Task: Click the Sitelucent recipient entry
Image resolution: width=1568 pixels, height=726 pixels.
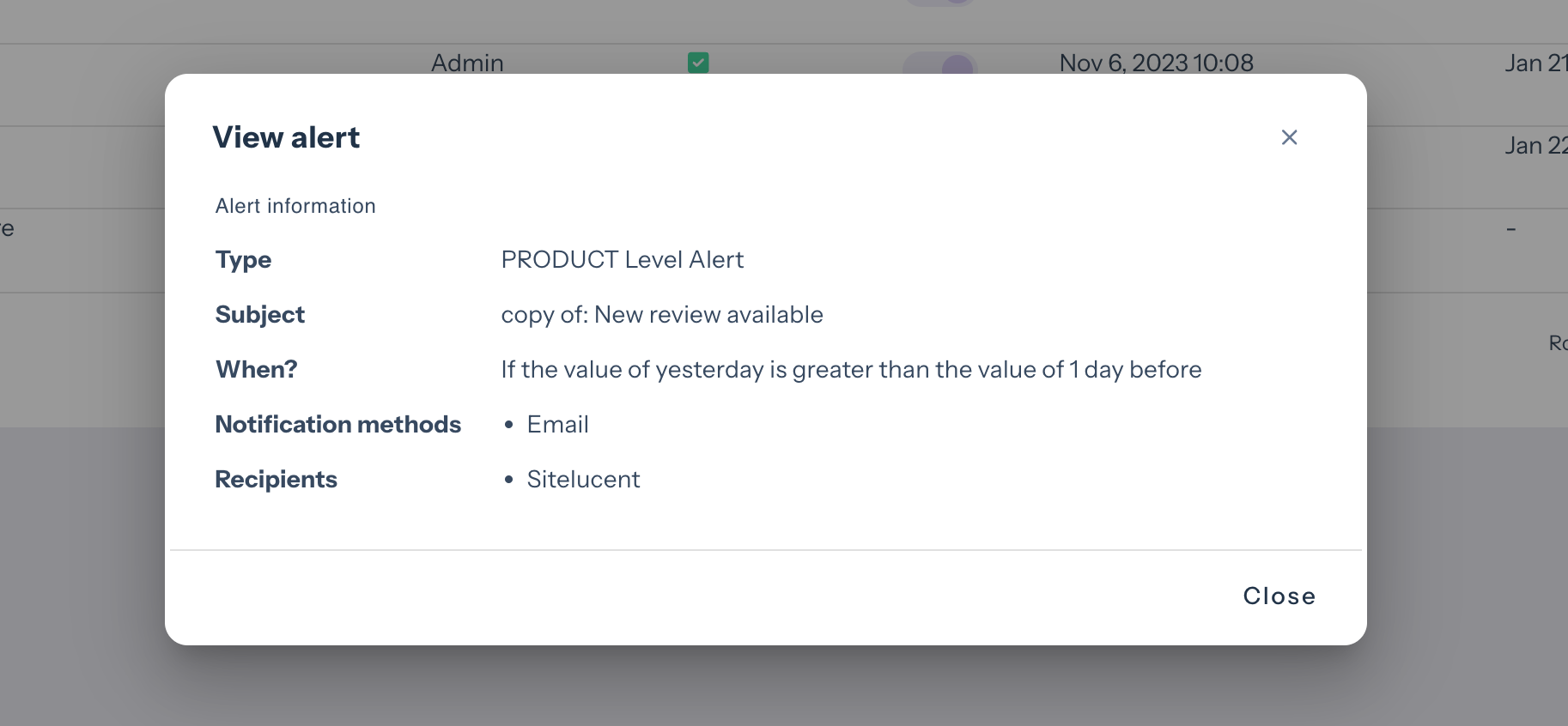Action: [x=583, y=479]
